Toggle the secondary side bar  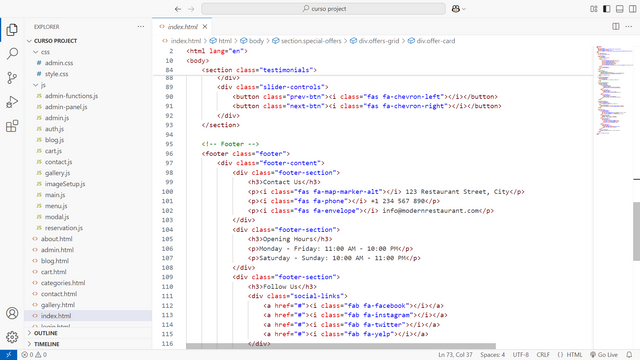632,9
